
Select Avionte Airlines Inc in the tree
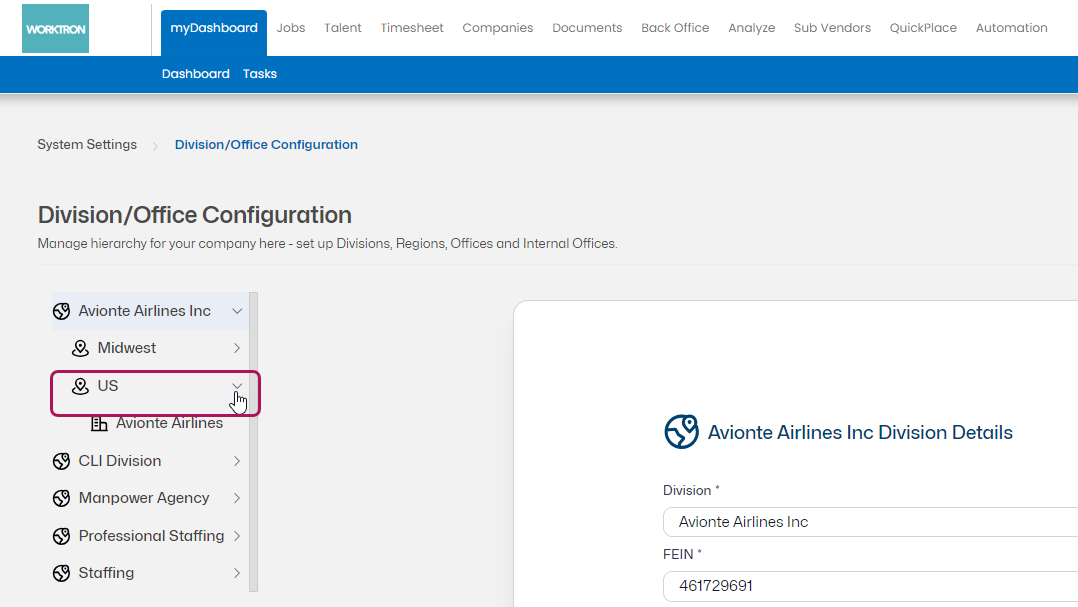(150, 311)
